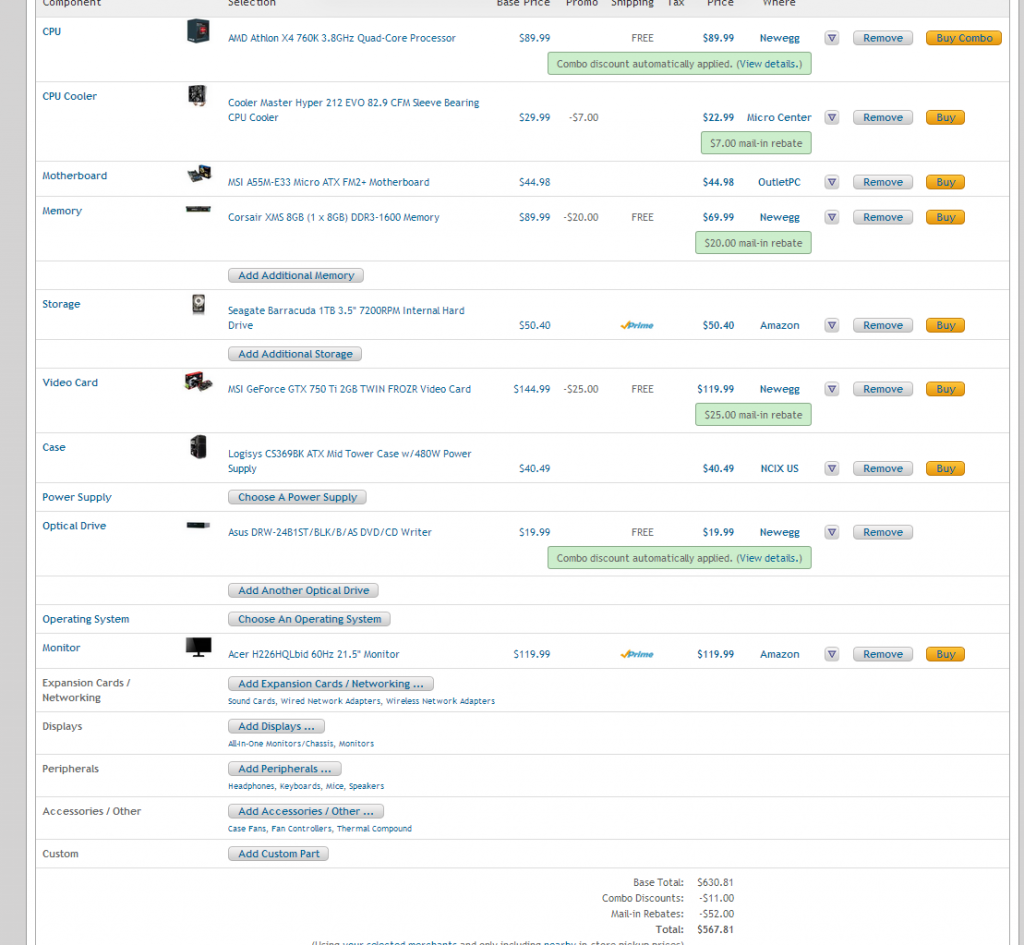1024x945 pixels.
Task: Expand the merchant dropdown for Video Card
Action: [x=832, y=389]
